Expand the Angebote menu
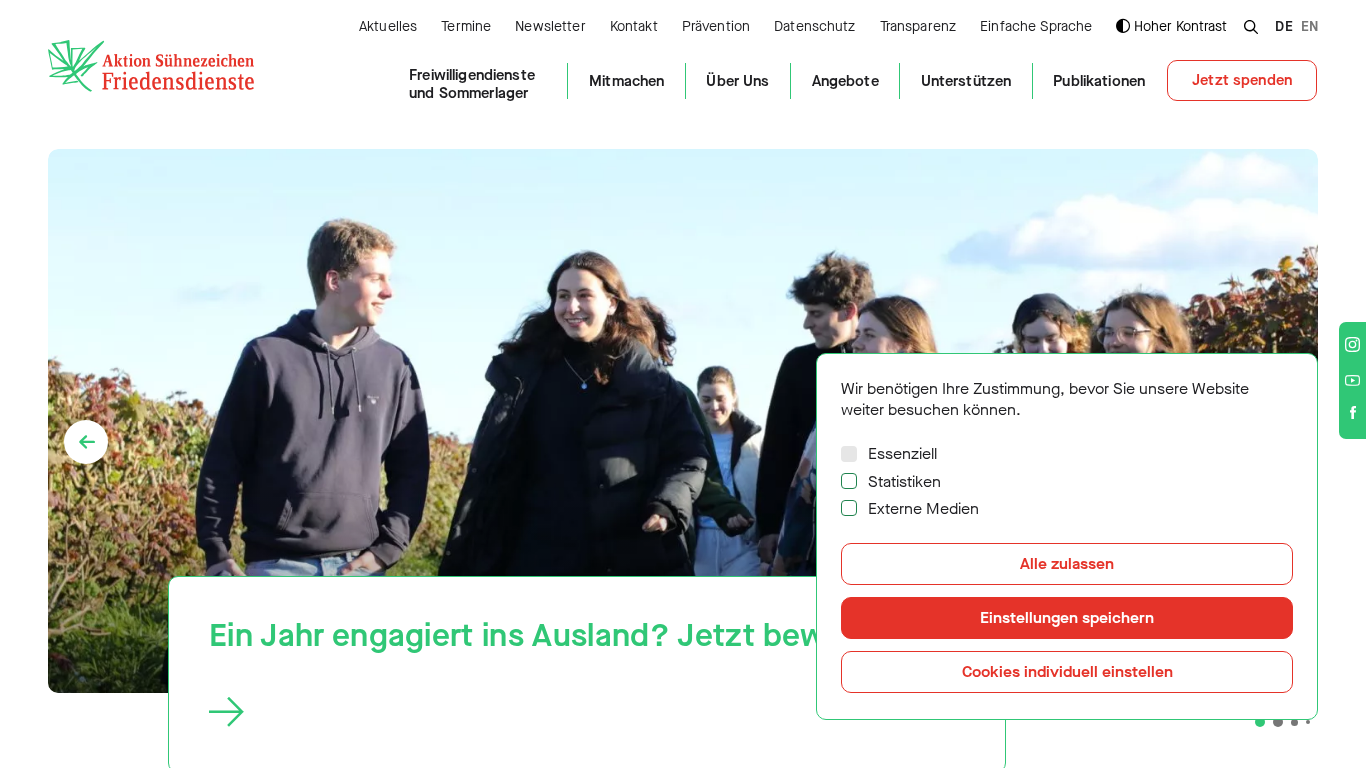The width and height of the screenshot is (1366, 768). (845, 81)
